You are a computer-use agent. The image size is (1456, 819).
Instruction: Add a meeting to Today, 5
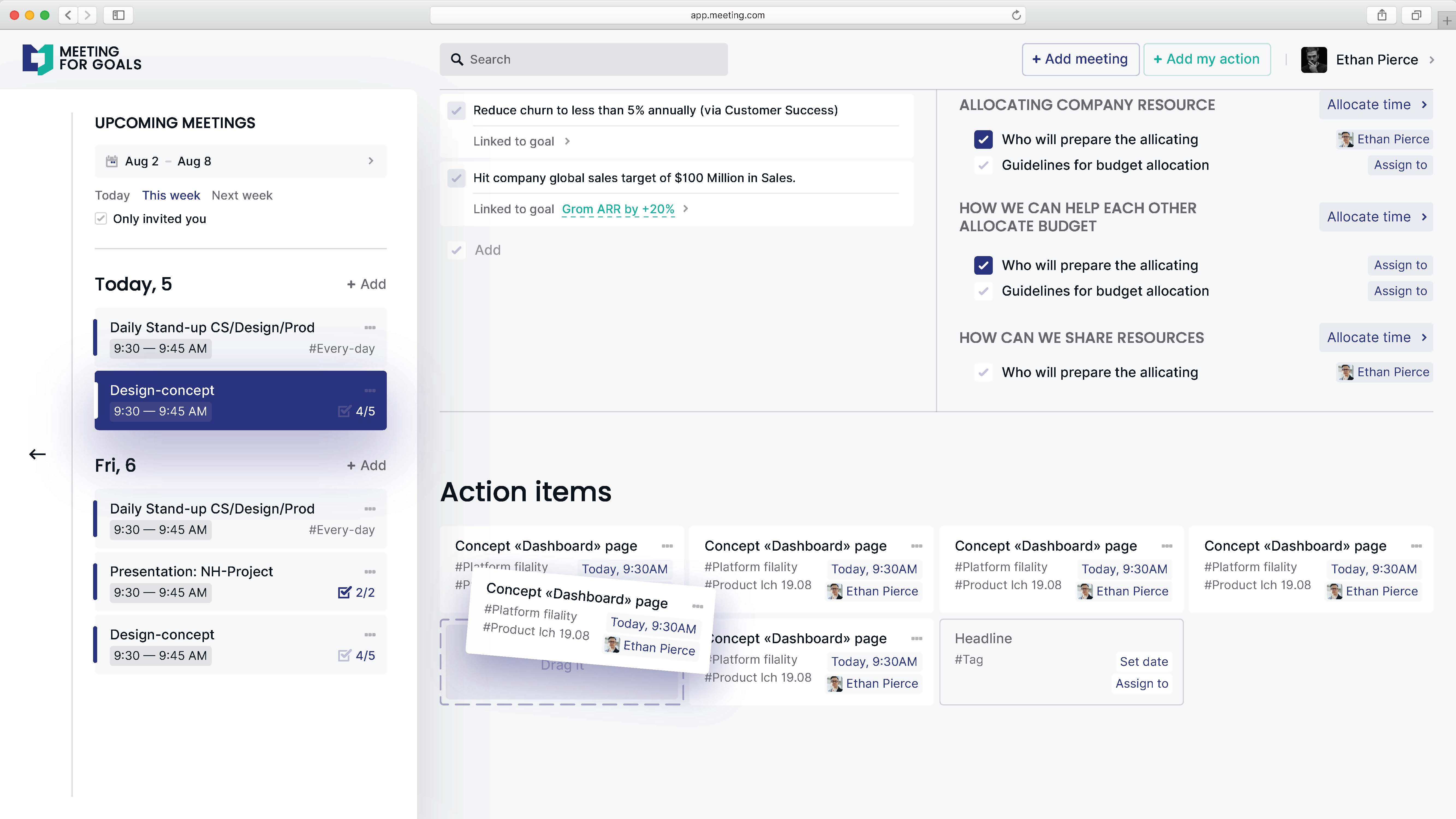point(366,284)
